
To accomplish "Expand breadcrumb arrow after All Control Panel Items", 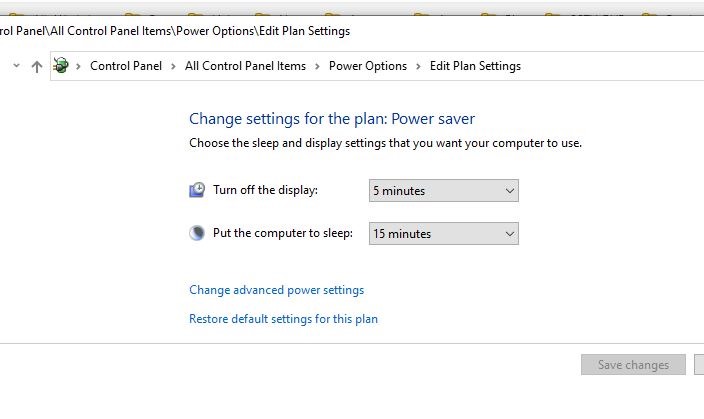I will click(x=317, y=66).
